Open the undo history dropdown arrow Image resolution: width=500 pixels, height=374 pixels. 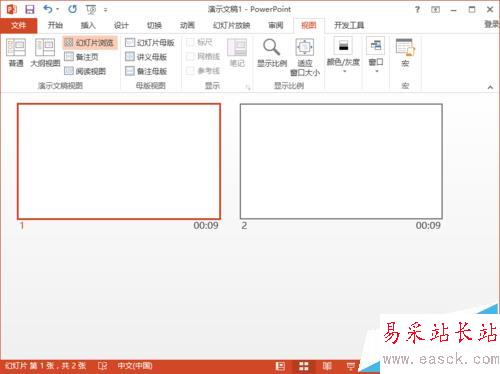[58, 9]
